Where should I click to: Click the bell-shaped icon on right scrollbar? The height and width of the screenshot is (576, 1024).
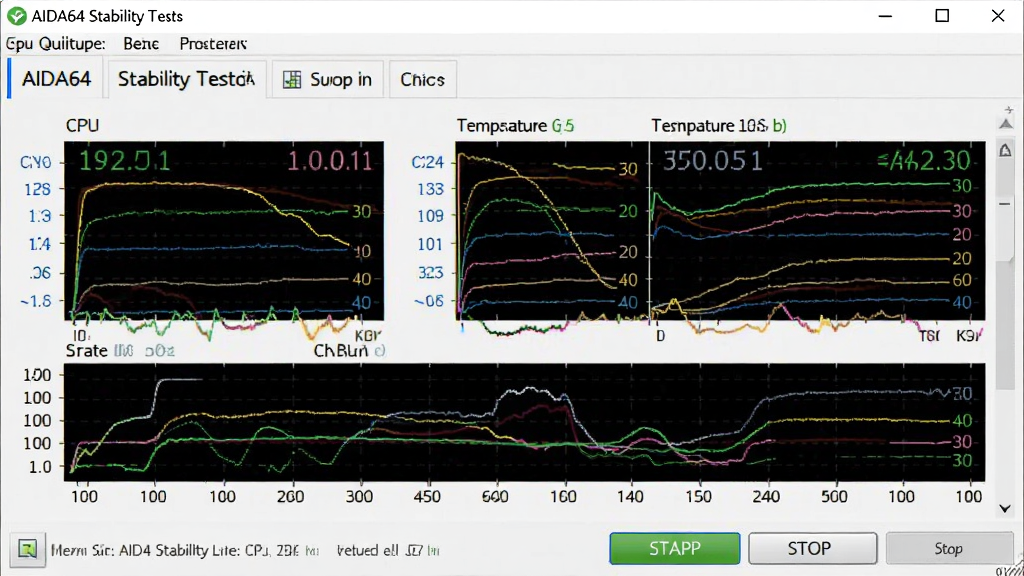tap(1005, 151)
